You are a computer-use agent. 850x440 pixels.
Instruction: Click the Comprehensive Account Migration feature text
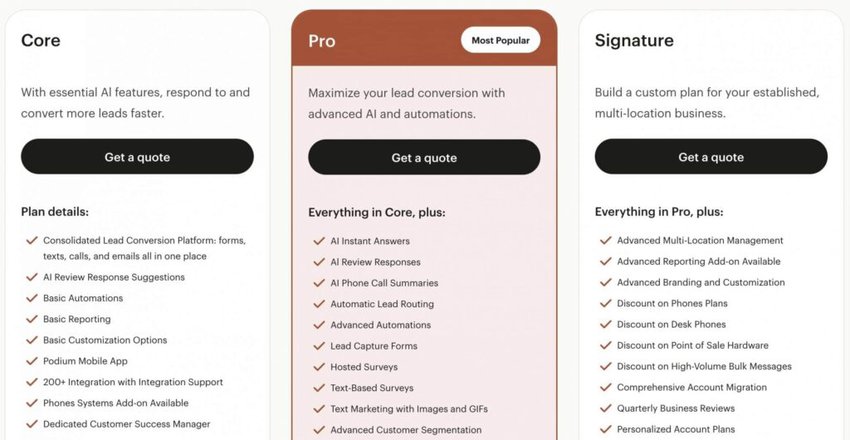pos(692,387)
